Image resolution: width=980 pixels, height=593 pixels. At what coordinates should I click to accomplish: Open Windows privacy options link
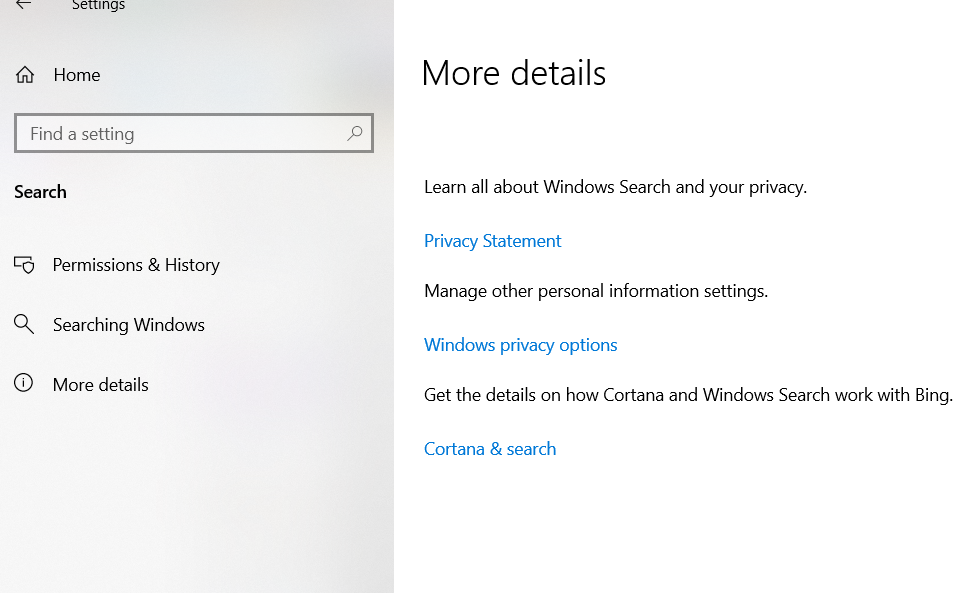point(521,345)
